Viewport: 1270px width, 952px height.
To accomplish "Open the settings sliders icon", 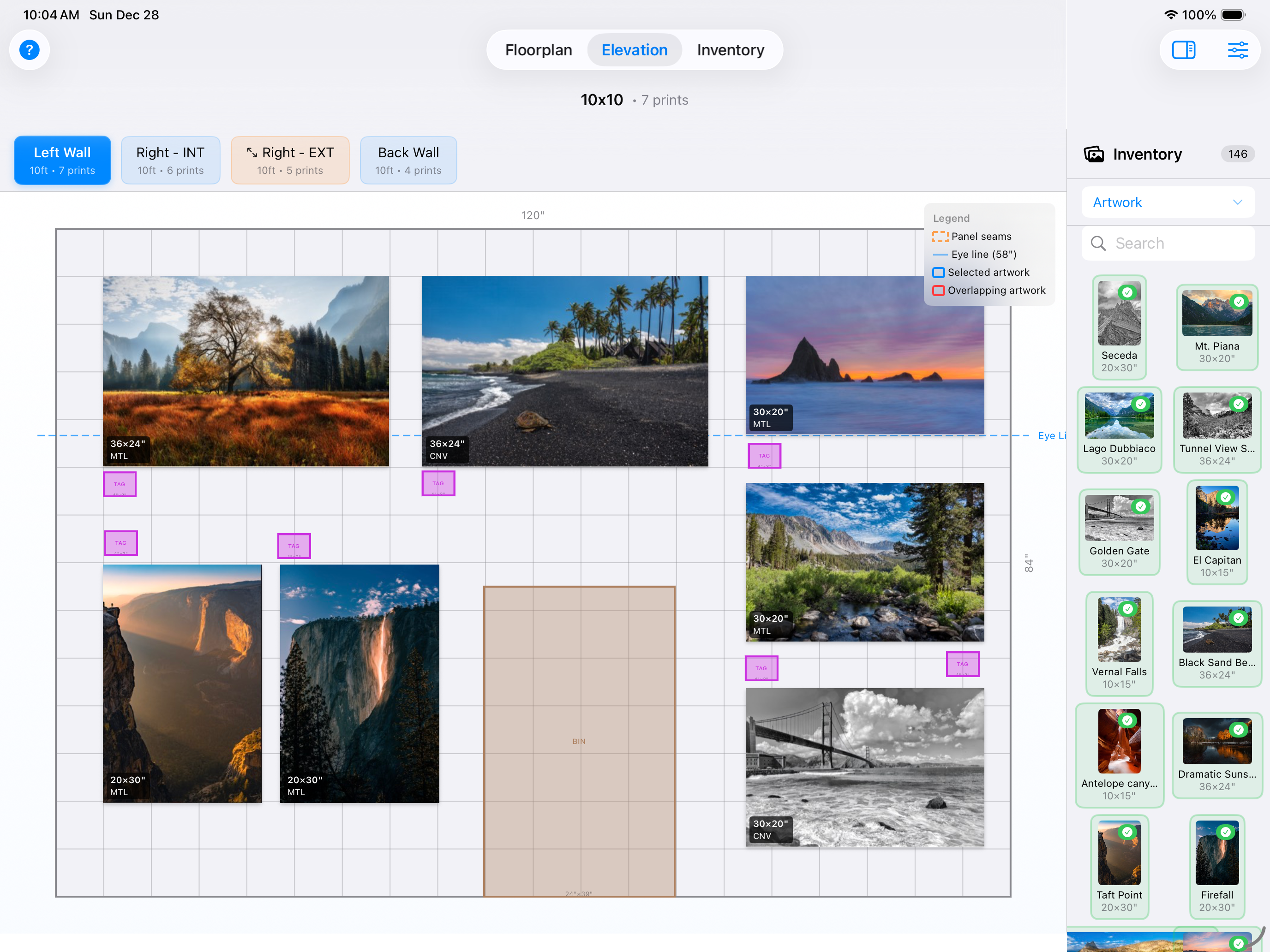I will [1237, 50].
